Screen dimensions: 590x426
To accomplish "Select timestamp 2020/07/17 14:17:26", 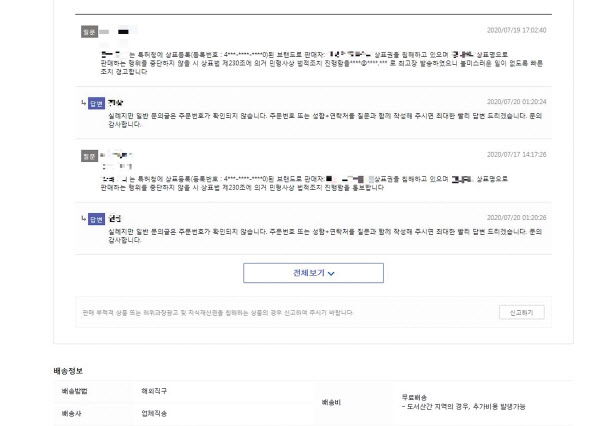I will [516, 154].
